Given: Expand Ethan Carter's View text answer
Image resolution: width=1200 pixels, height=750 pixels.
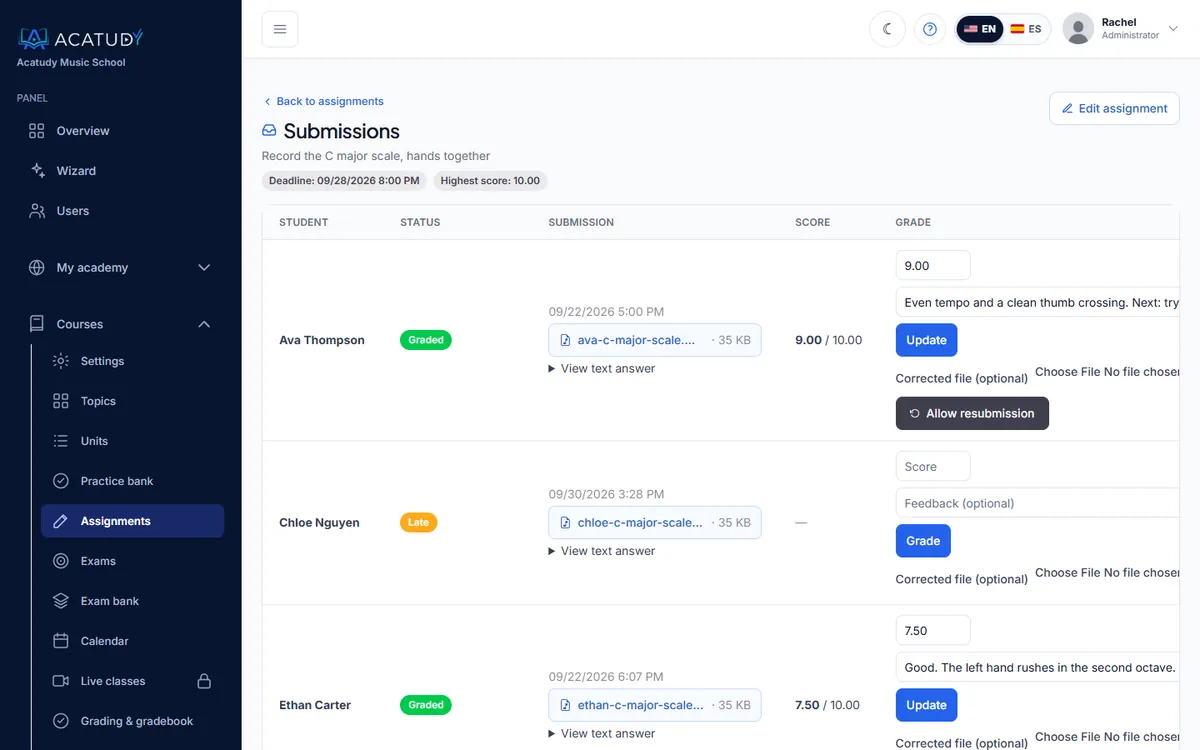Looking at the screenshot, I should point(602,733).
